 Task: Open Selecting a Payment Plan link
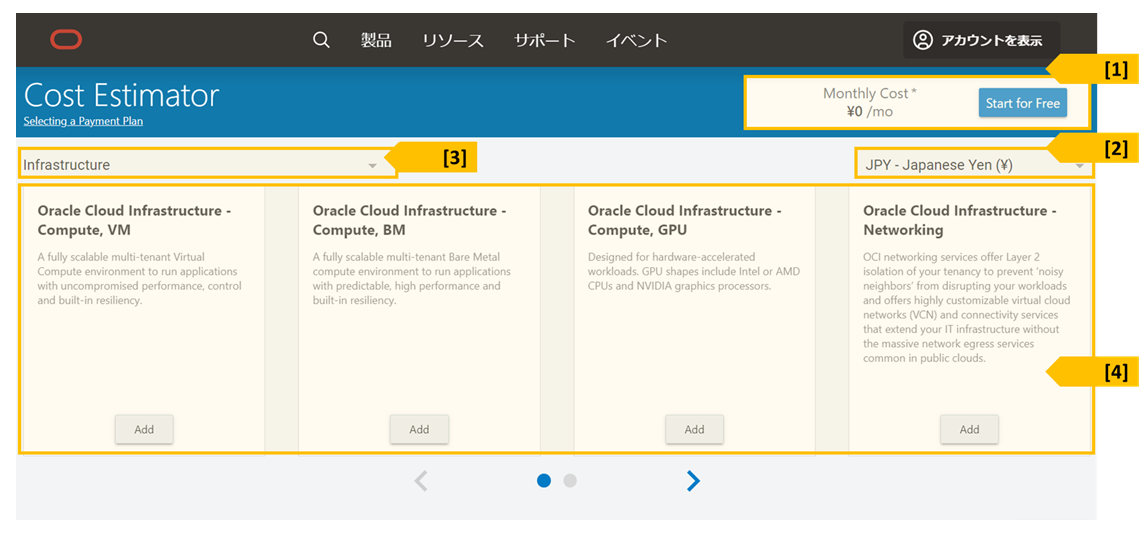(x=83, y=121)
